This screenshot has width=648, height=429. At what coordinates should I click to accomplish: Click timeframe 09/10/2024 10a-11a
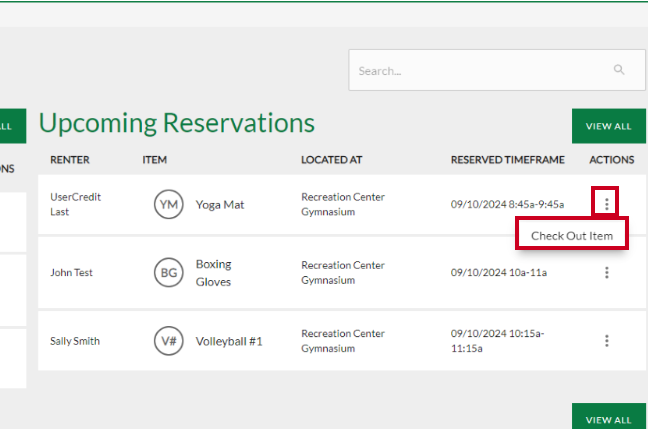[x=498, y=272]
